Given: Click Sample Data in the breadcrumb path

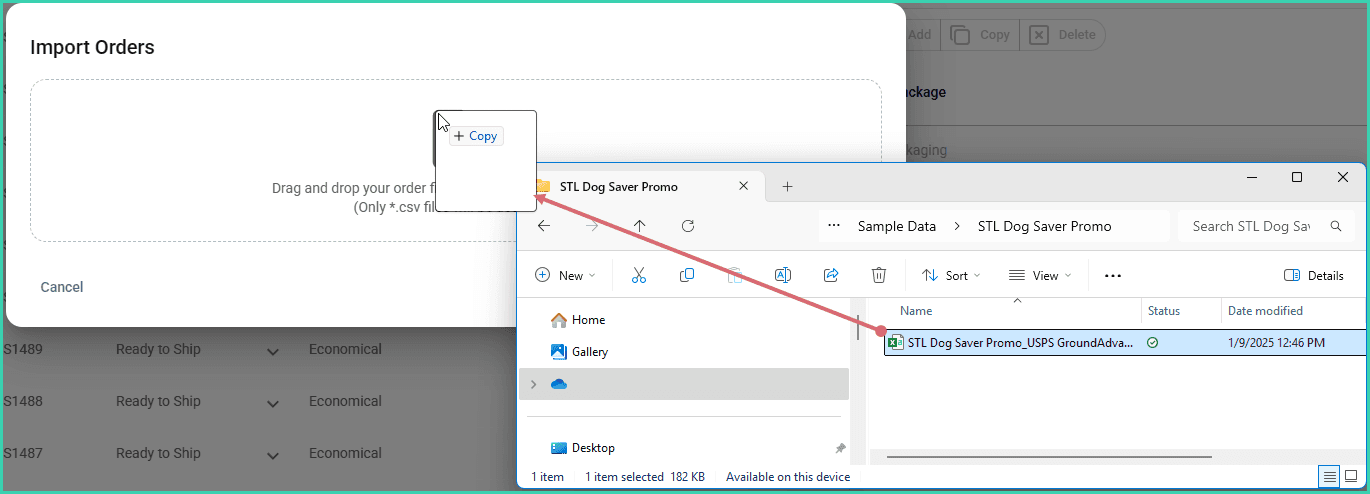Looking at the screenshot, I should point(897,226).
